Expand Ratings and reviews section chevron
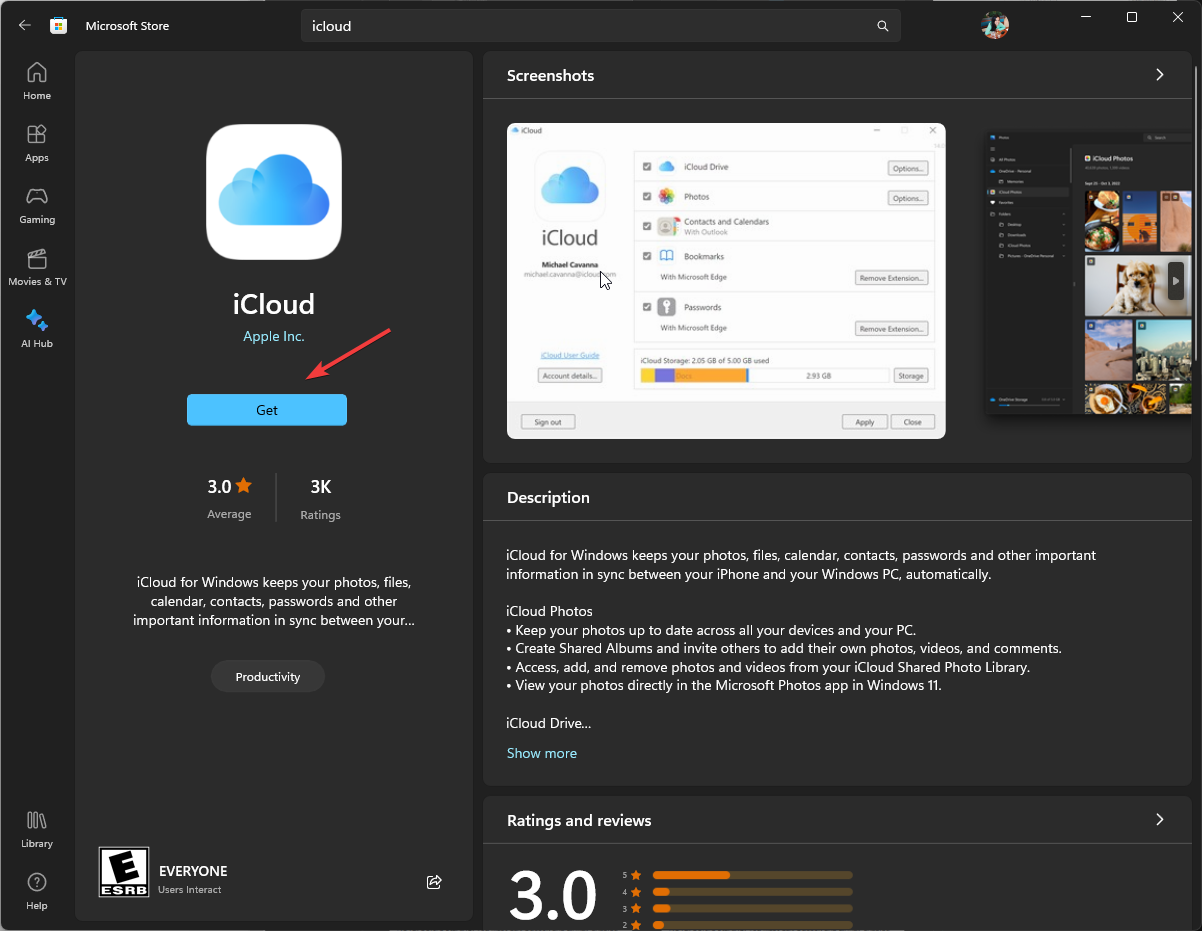 tap(1160, 820)
